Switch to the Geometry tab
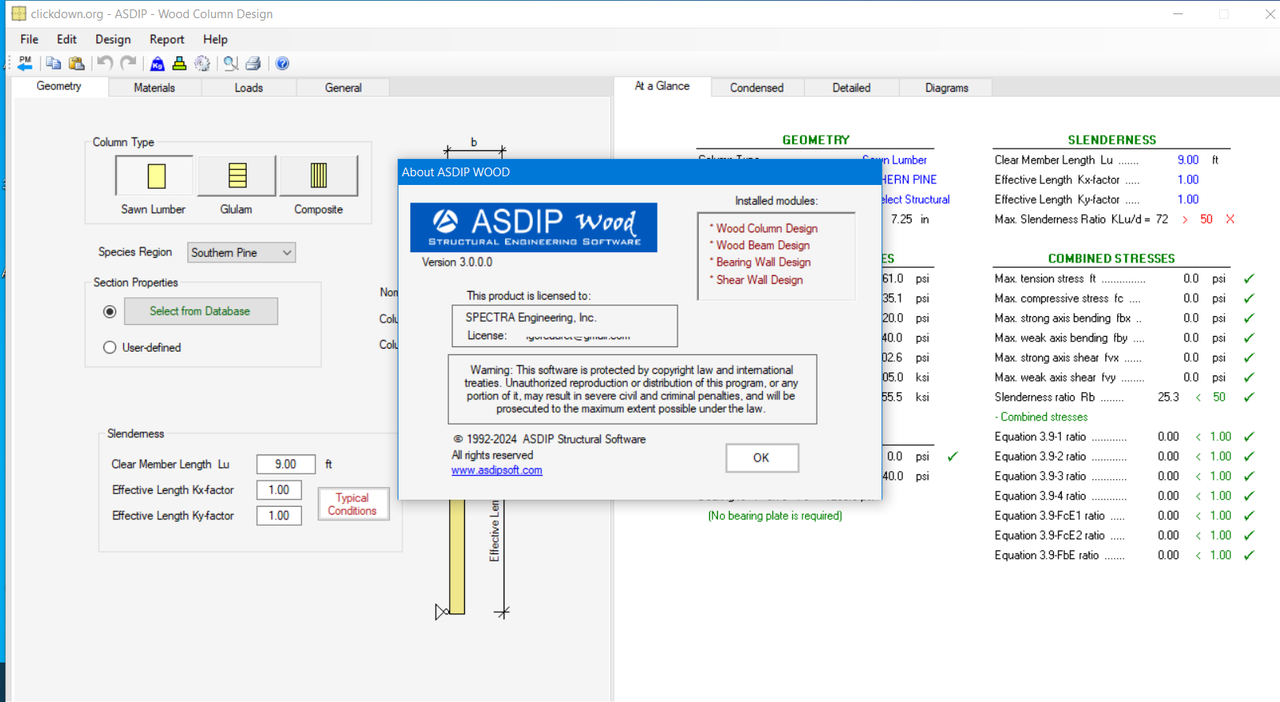1280x702 pixels. click(59, 87)
